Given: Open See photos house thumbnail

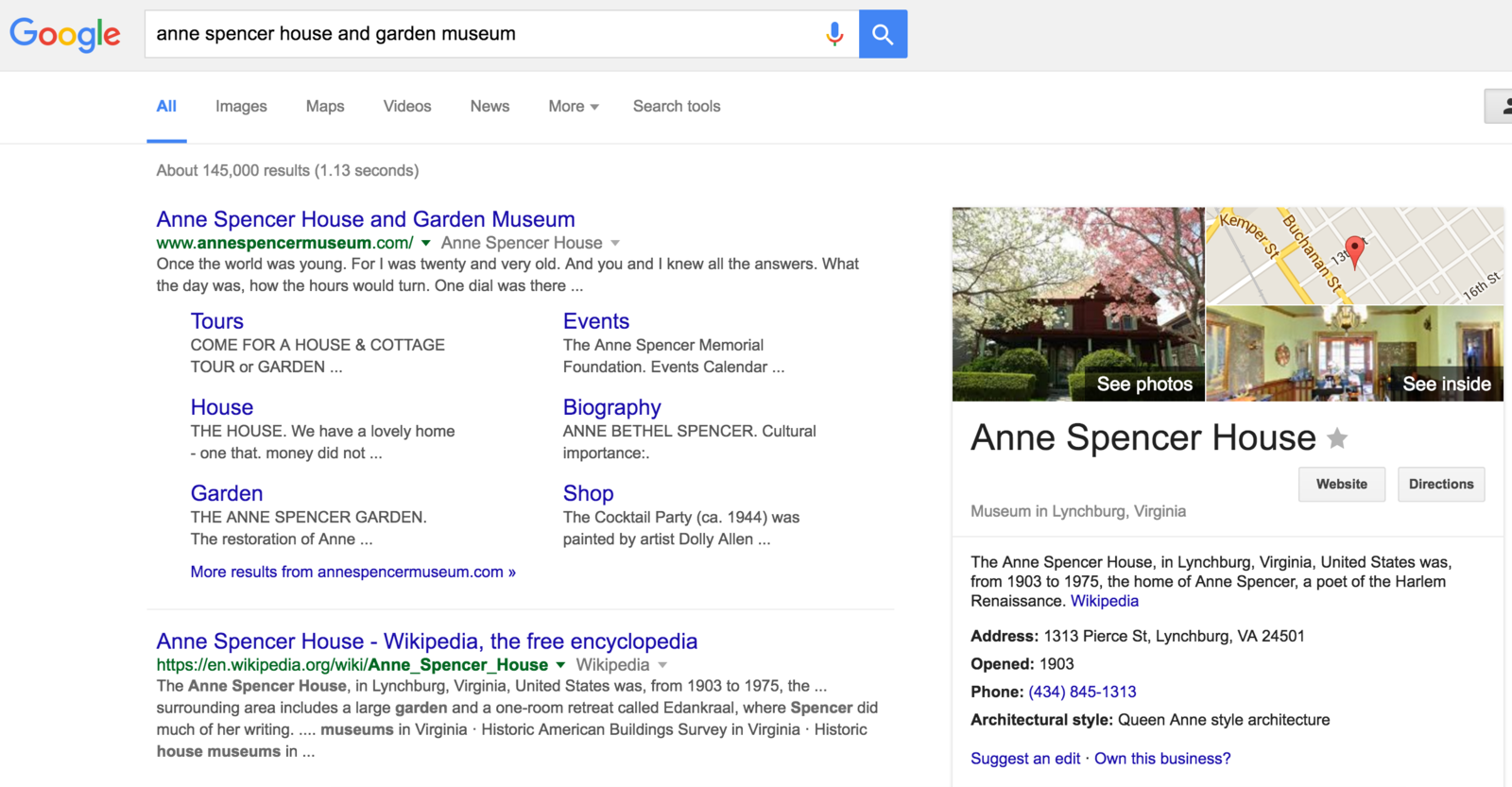Looking at the screenshot, I should click(1078, 304).
